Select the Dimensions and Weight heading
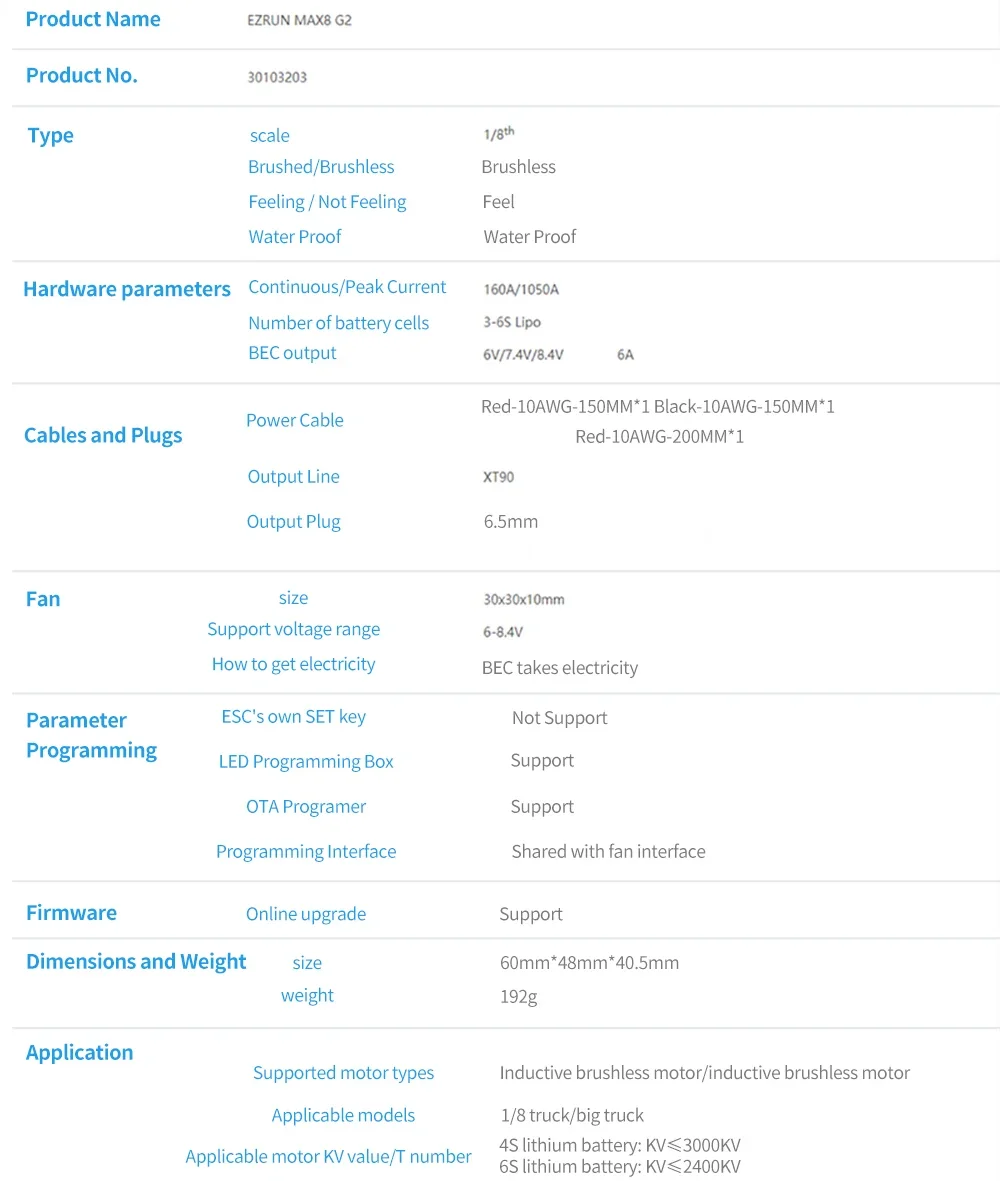This screenshot has width=1000, height=1181. click(136, 962)
